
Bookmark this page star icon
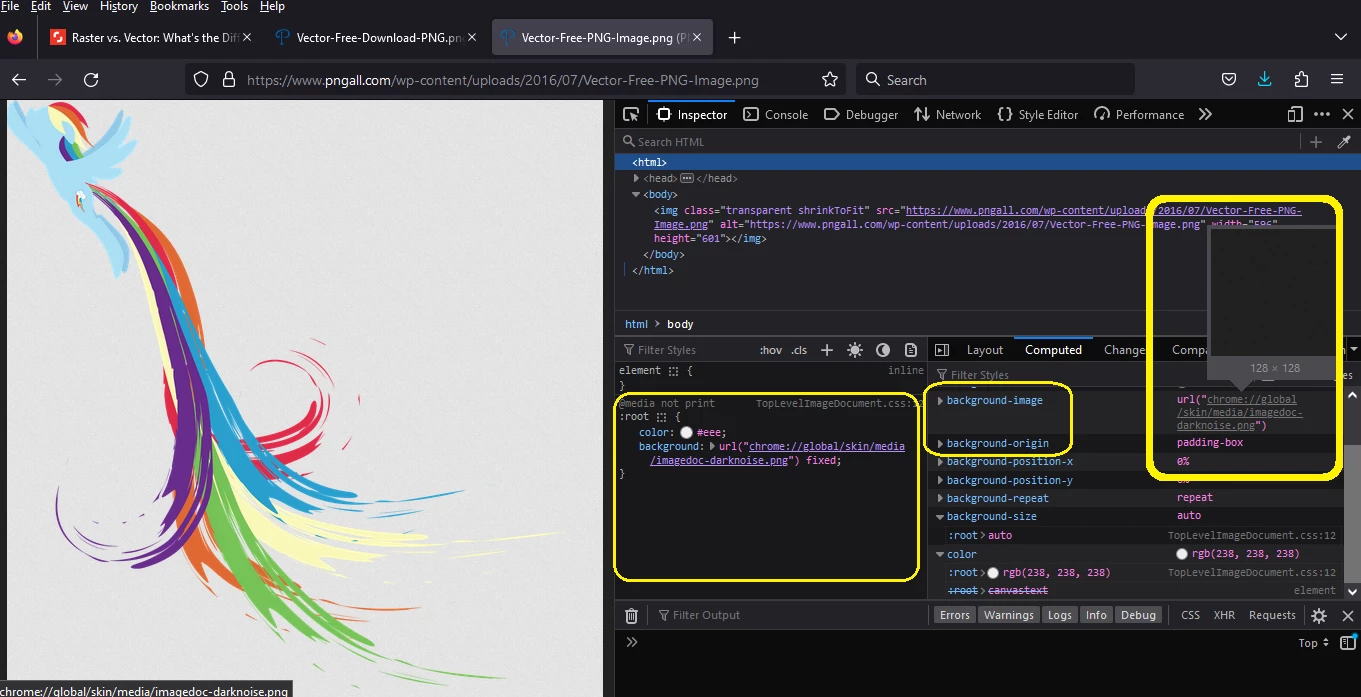pyautogui.click(x=829, y=80)
